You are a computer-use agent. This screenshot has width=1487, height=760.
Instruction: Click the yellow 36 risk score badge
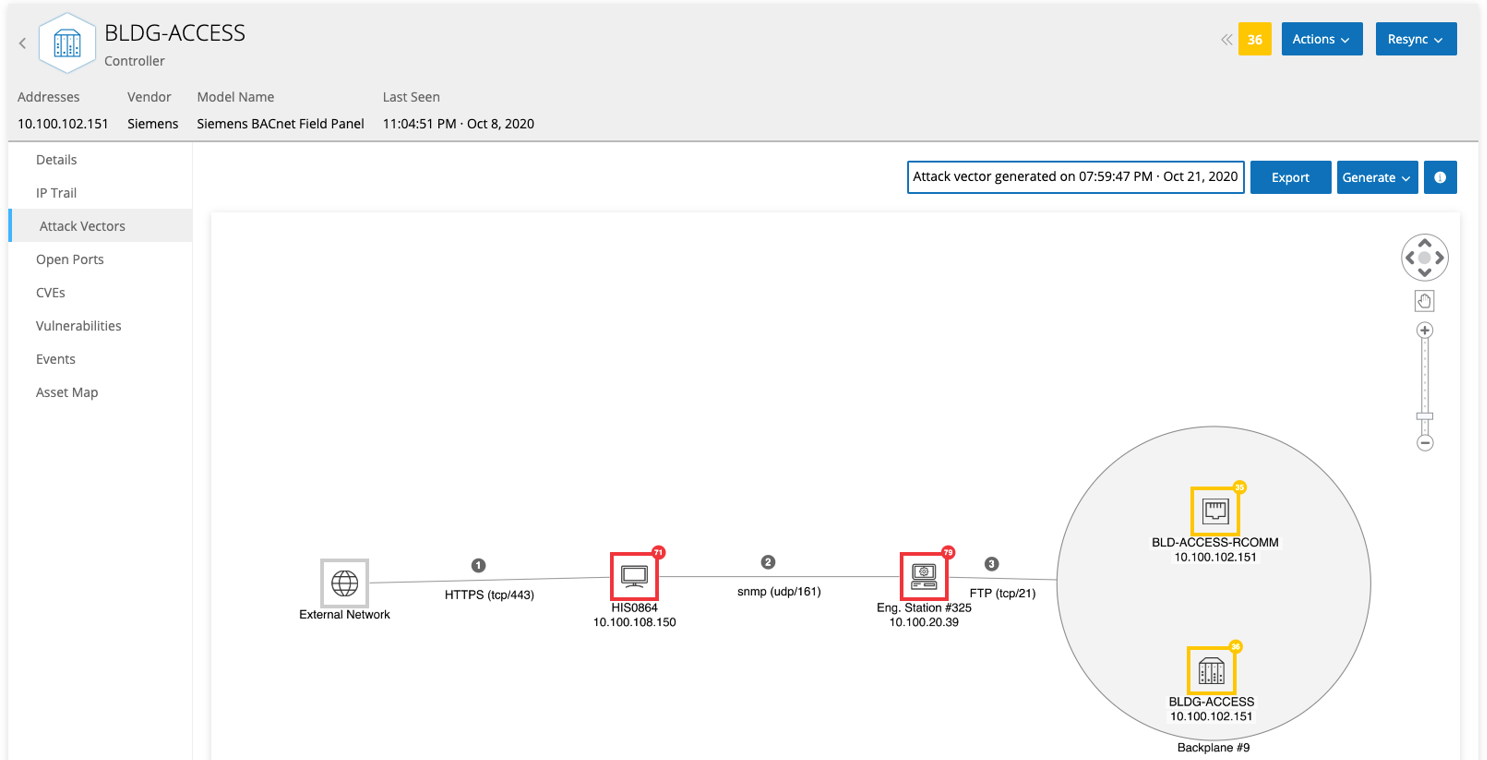pyautogui.click(x=1254, y=40)
